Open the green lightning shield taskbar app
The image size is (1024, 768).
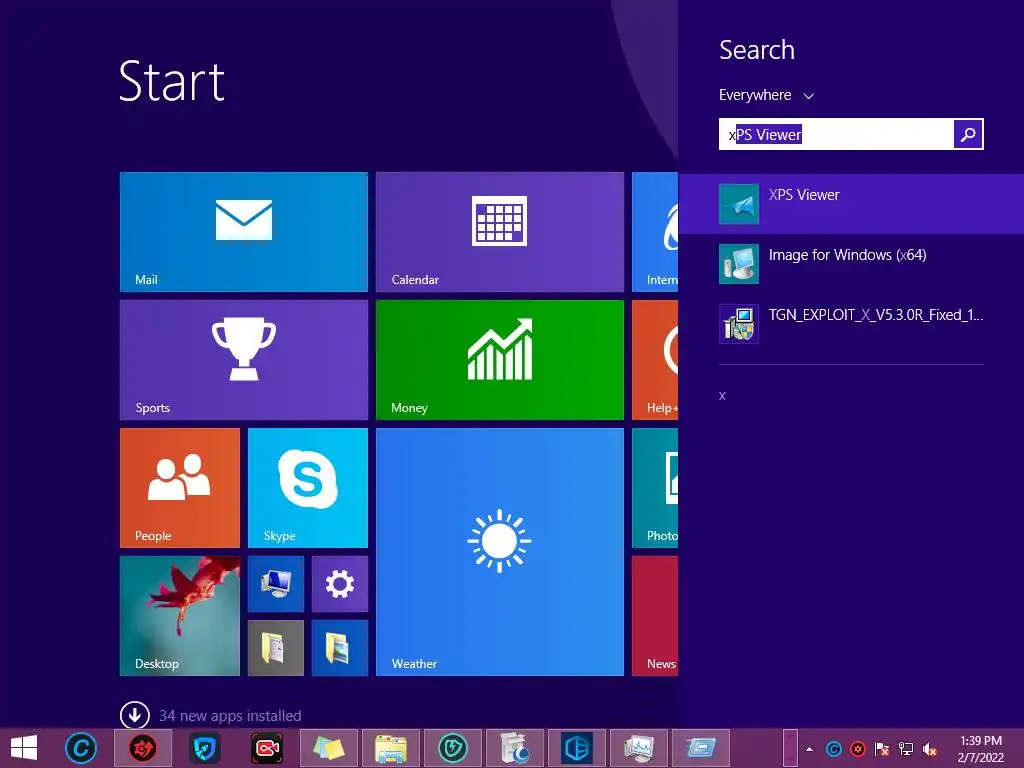click(x=453, y=748)
